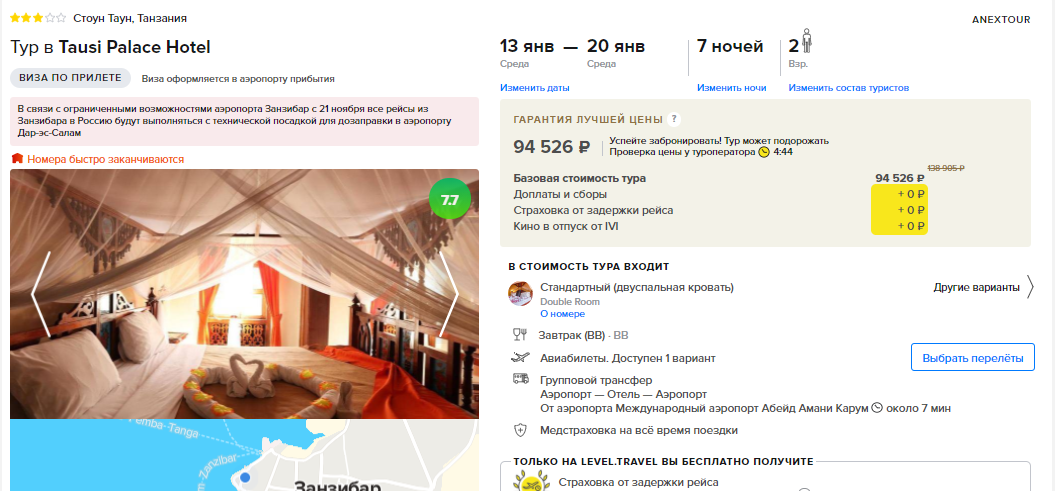Open the О номере room details link
The width and height of the screenshot is (1055, 491).
(x=562, y=314)
